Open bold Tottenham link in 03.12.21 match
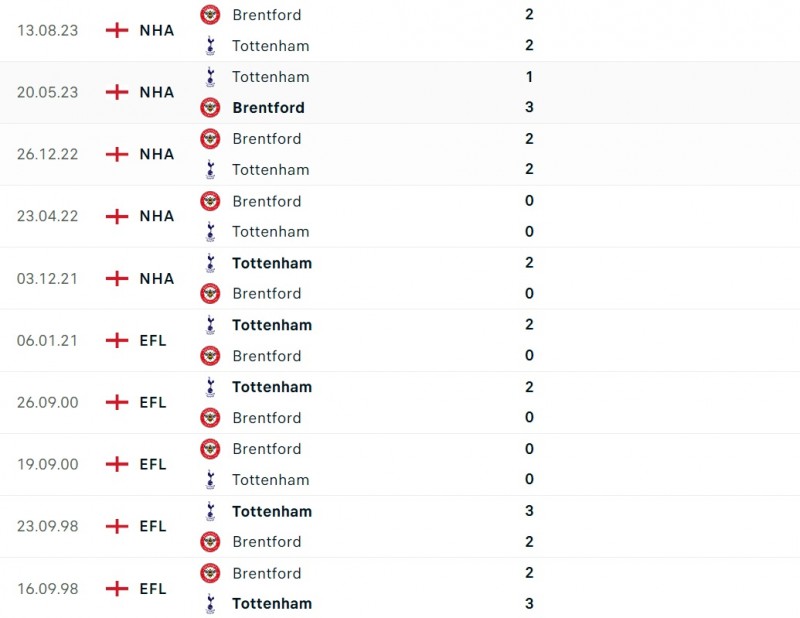Viewport: 800px width, 618px height. (271, 263)
